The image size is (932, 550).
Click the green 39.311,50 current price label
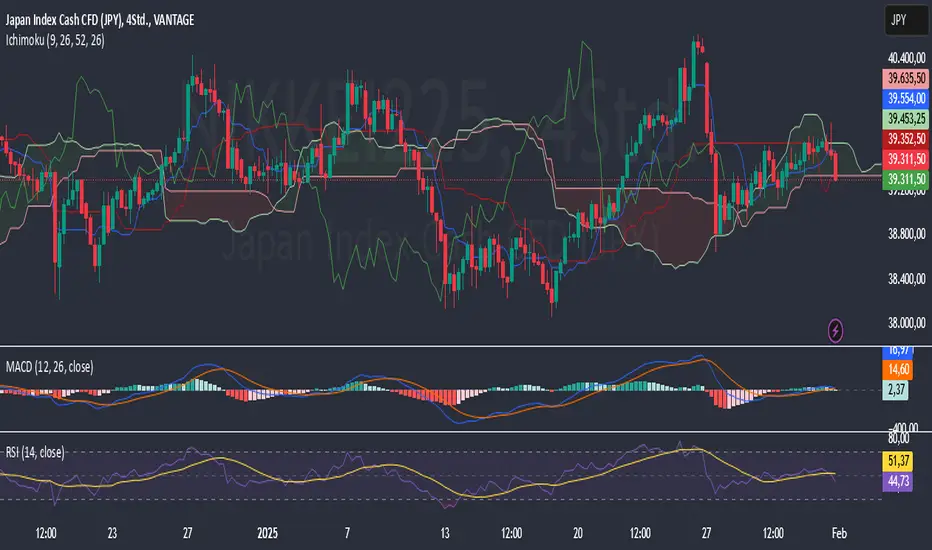(906, 179)
